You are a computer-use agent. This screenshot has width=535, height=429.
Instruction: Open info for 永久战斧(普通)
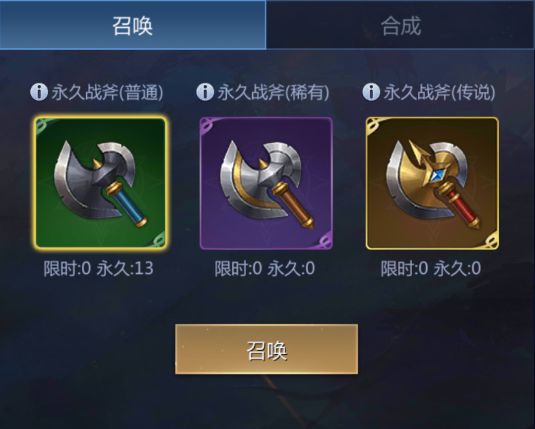pos(39,92)
